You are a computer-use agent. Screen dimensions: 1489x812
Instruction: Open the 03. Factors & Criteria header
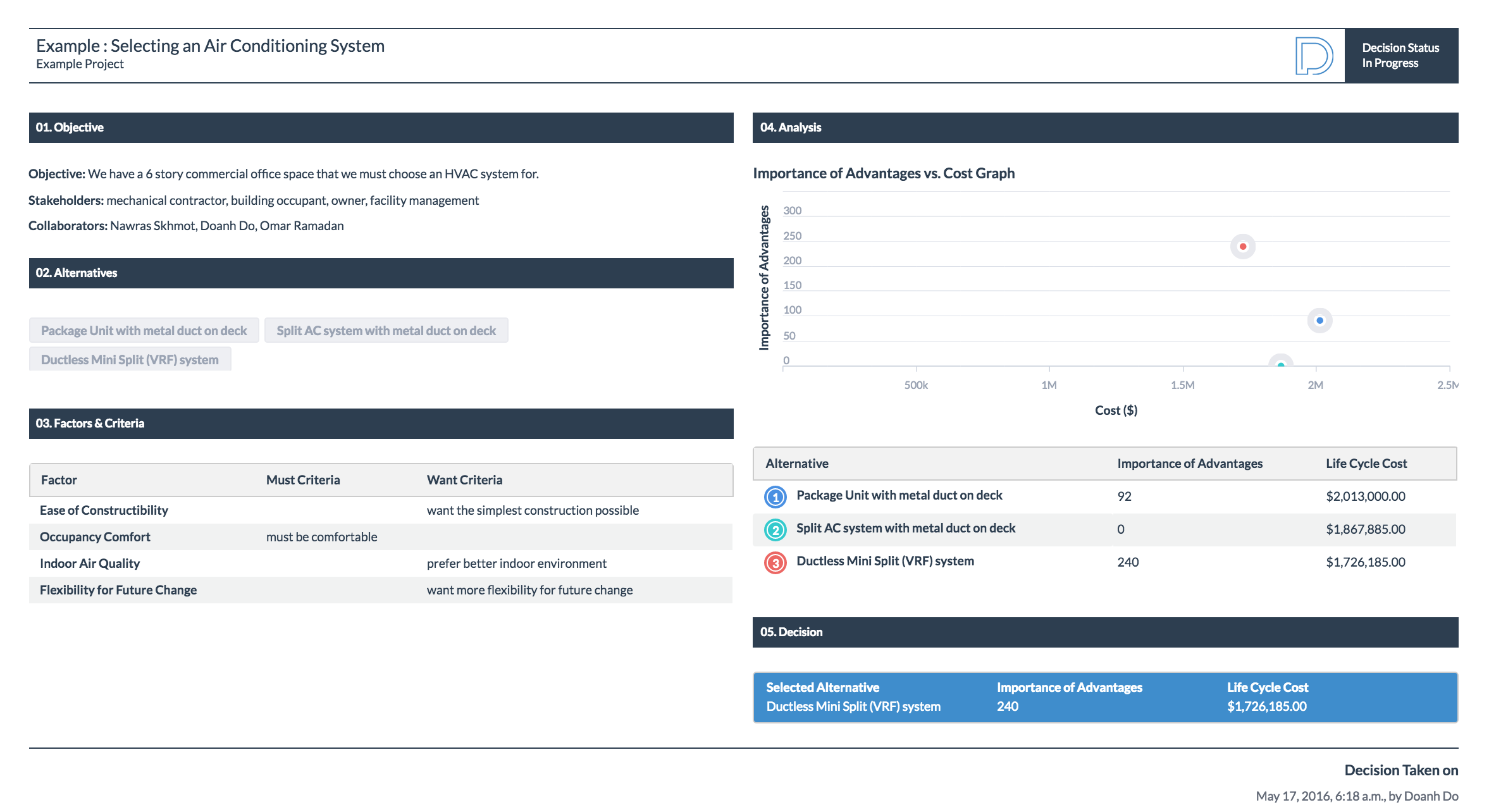(x=381, y=424)
